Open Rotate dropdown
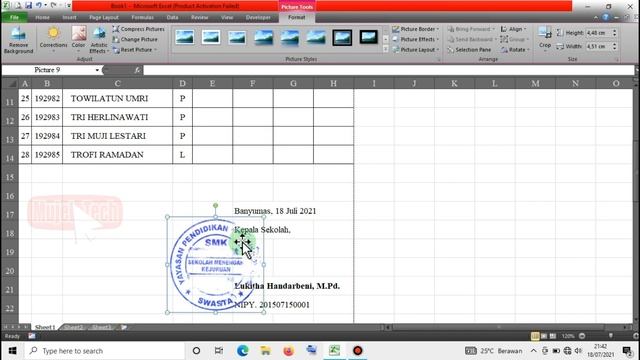 coord(515,49)
